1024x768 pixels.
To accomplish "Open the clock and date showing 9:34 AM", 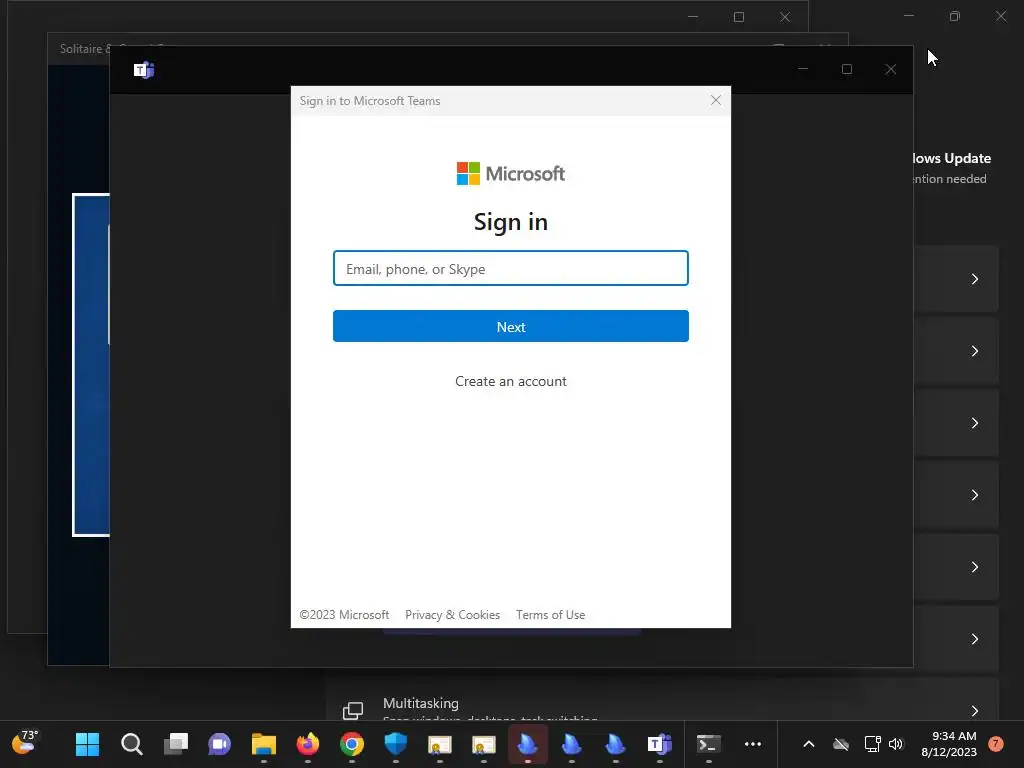I will (949, 744).
